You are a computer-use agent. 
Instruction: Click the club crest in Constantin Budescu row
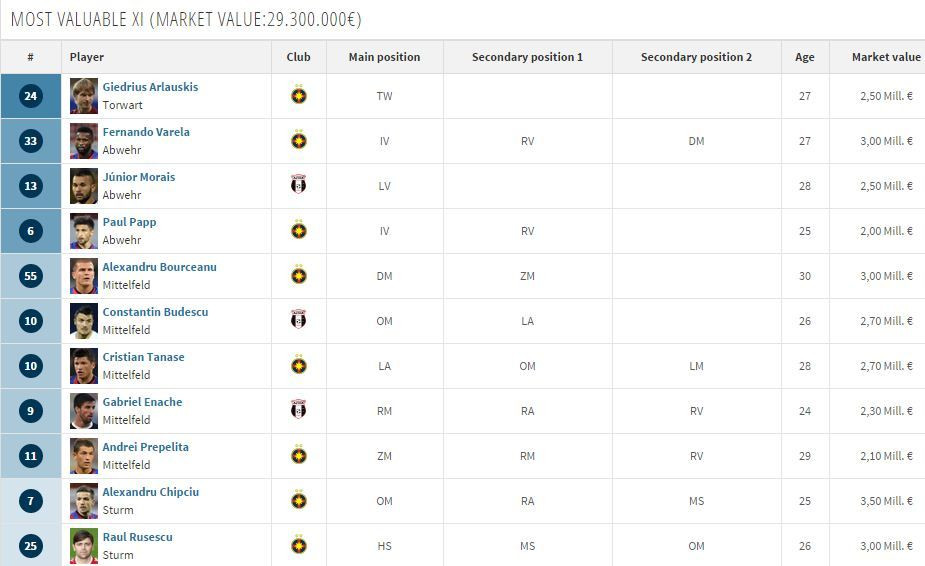point(298,320)
